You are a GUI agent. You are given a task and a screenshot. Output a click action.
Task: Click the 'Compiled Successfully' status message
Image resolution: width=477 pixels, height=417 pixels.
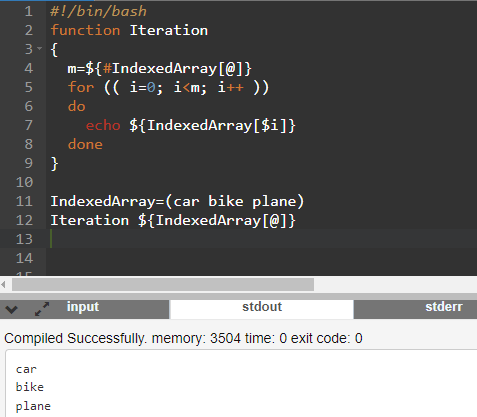pyautogui.click(x=183, y=339)
